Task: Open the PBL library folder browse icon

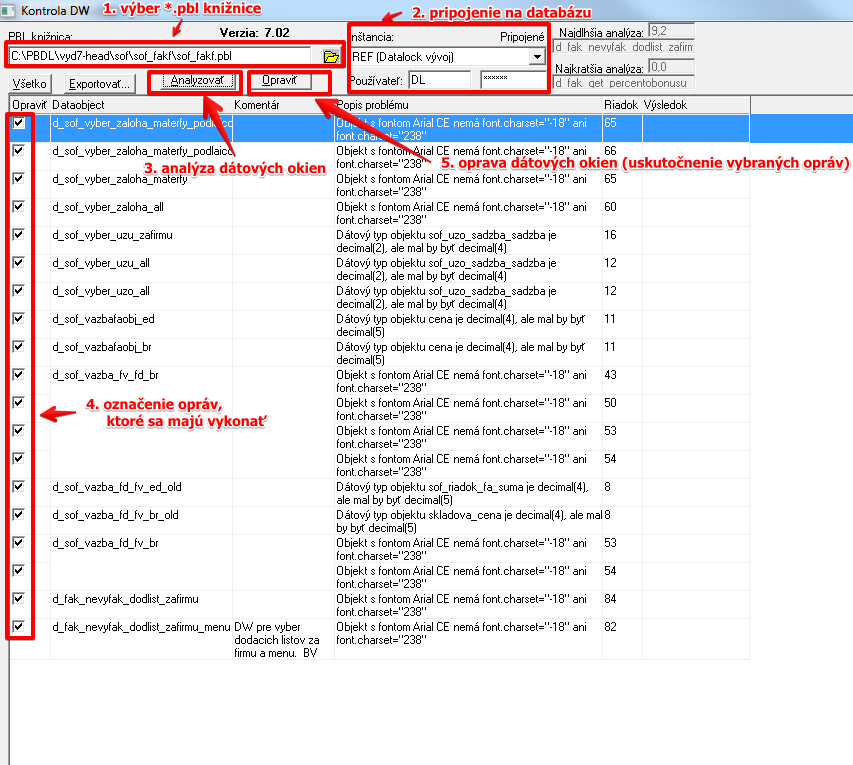Action: (331, 57)
